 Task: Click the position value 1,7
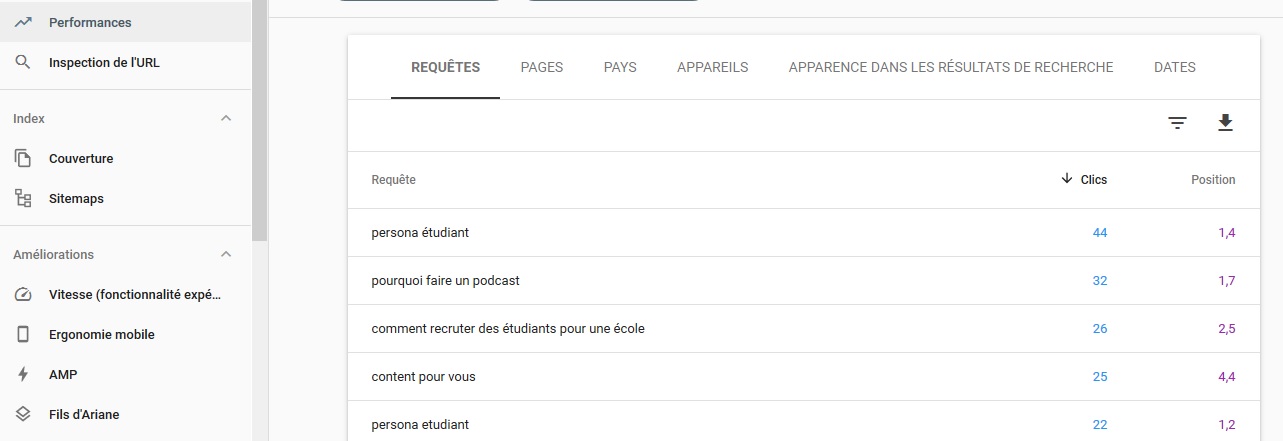(1227, 281)
